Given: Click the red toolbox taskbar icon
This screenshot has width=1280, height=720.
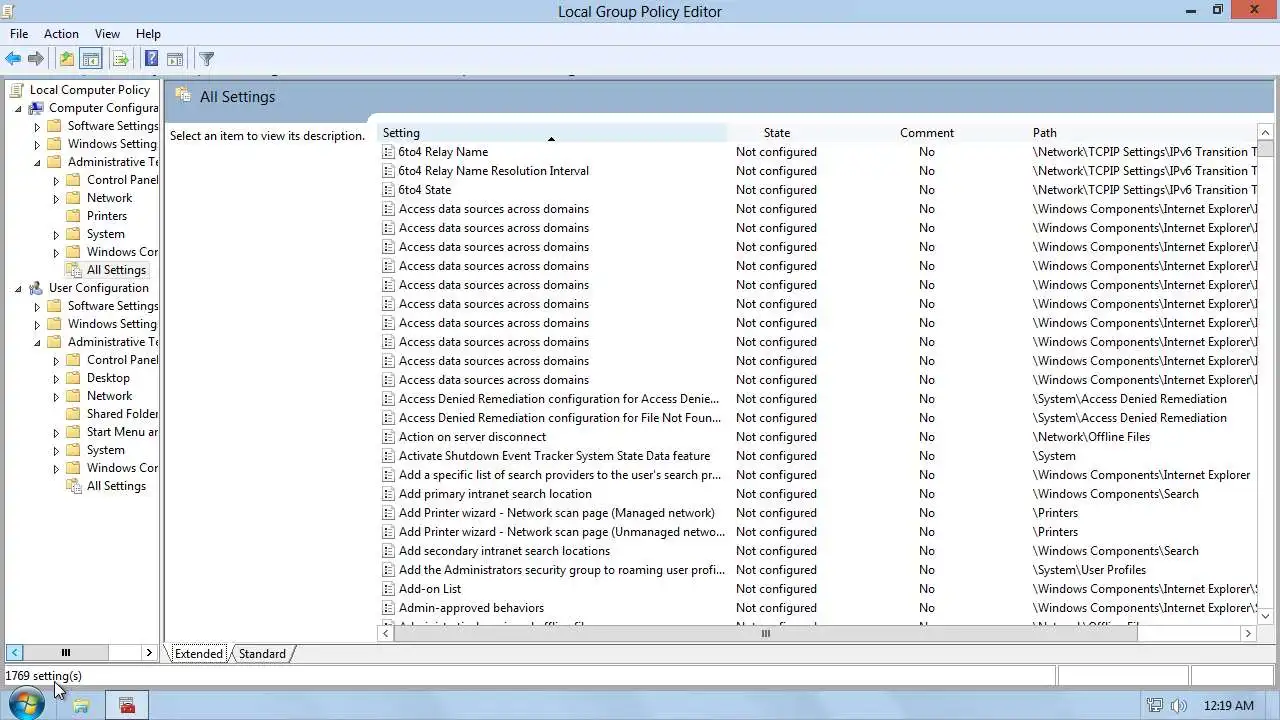Looking at the screenshot, I should [x=127, y=705].
